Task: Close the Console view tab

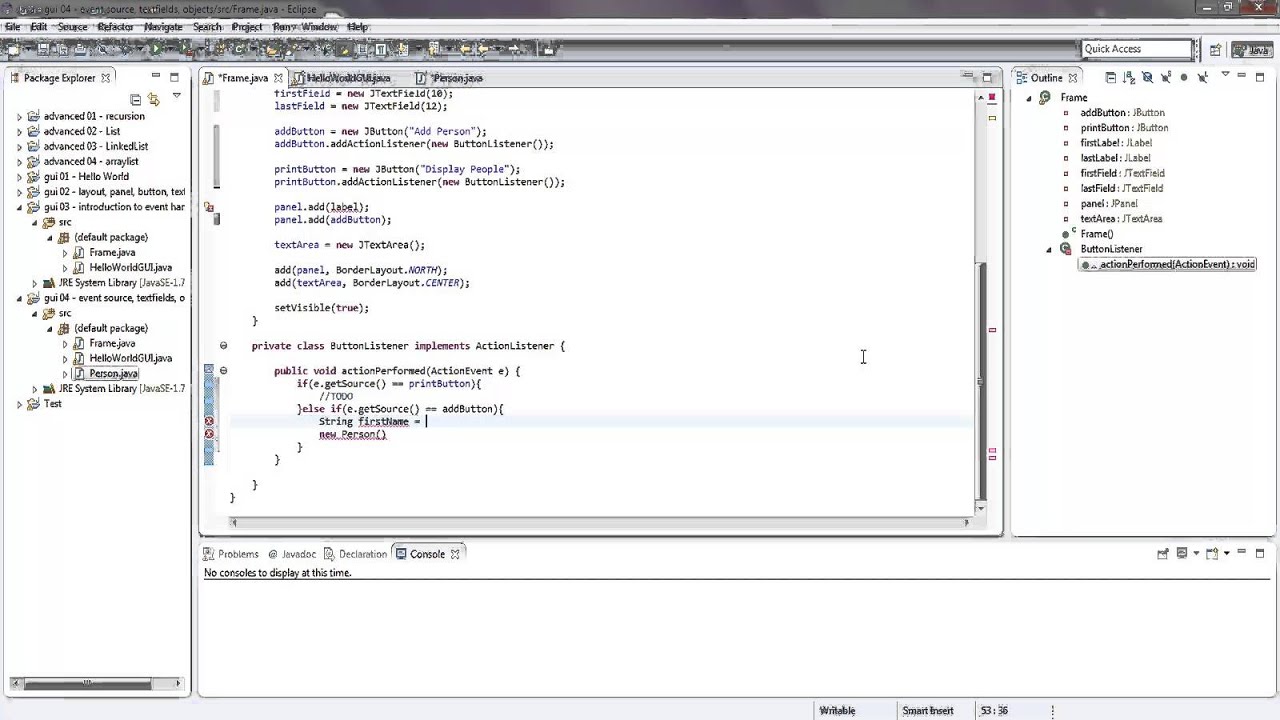Action: click(x=455, y=554)
